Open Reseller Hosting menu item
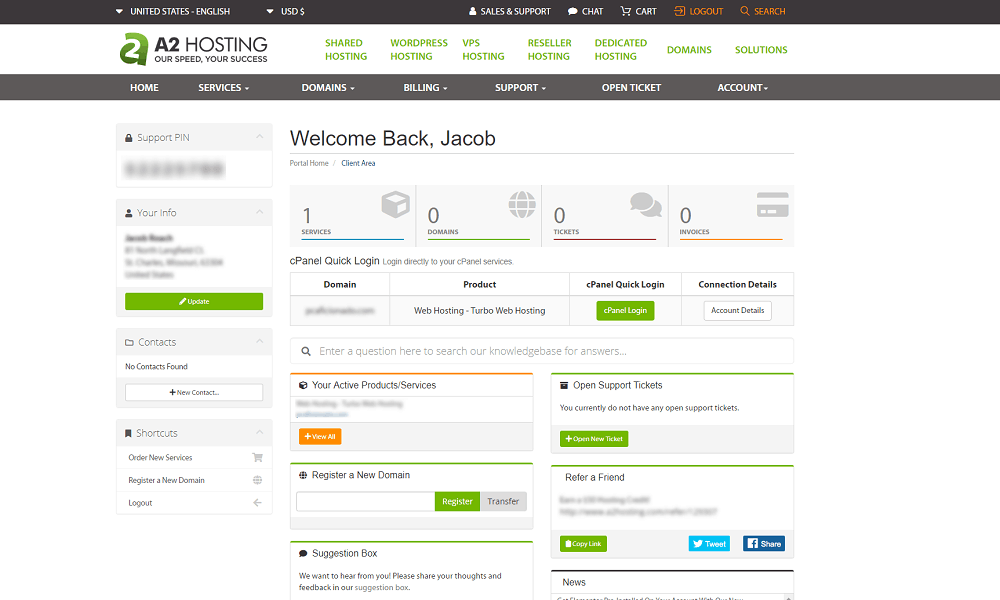Screen dimensions: 1000x600 [549, 50]
